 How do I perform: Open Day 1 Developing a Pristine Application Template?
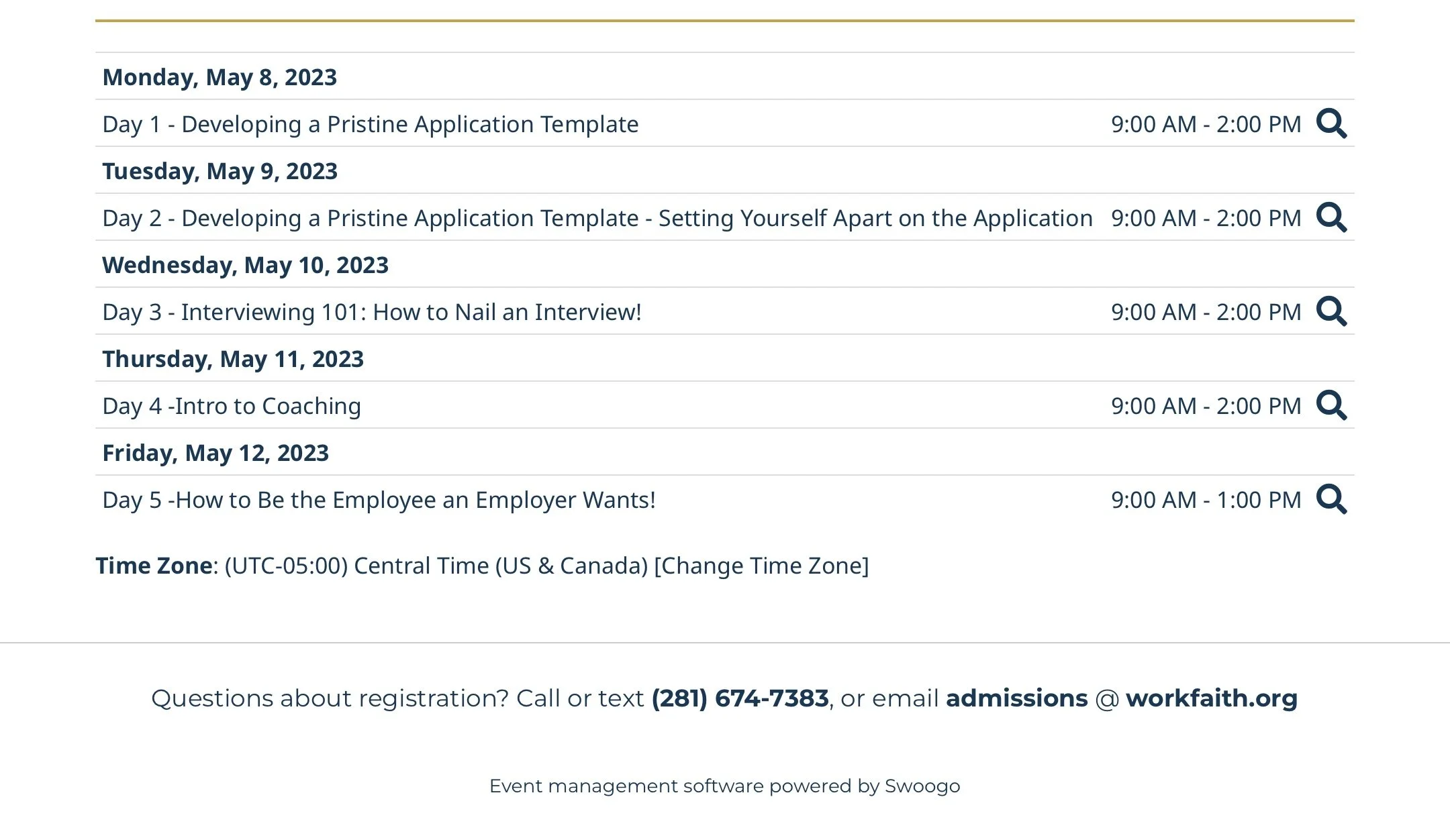370,124
